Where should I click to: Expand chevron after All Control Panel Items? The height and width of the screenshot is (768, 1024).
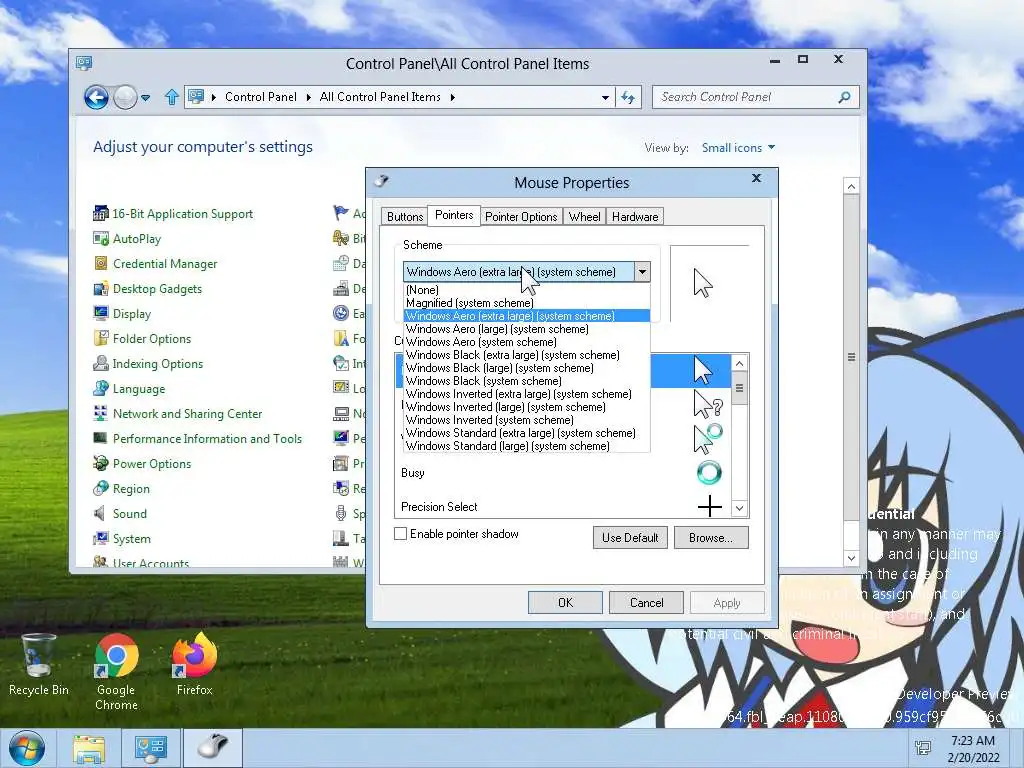452,97
